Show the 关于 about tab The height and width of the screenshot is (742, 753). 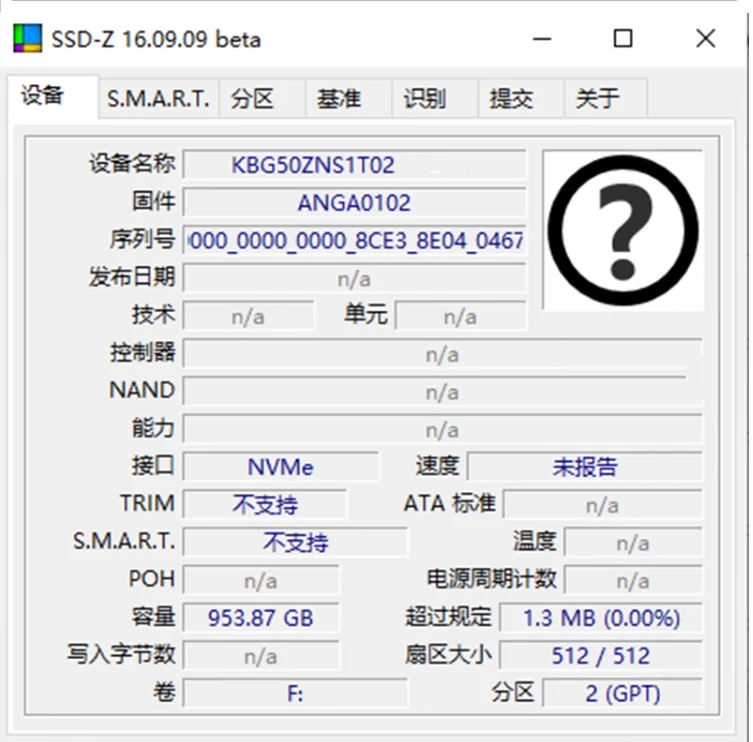coord(597,99)
